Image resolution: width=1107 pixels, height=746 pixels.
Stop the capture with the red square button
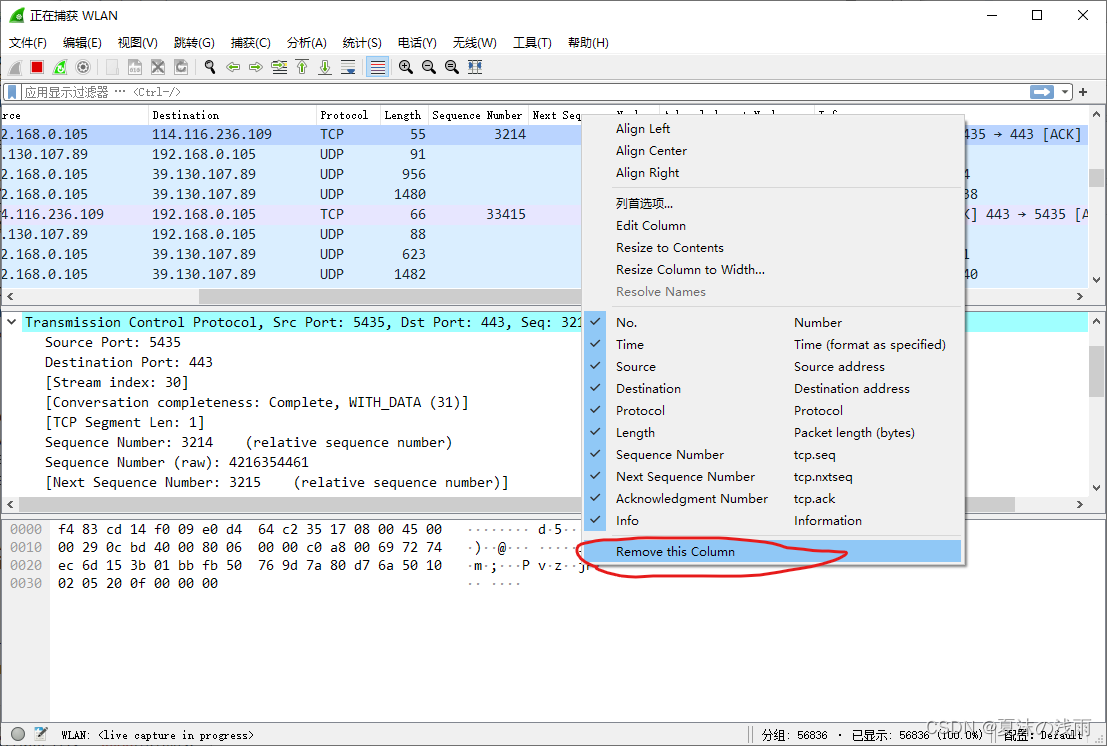click(37, 67)
